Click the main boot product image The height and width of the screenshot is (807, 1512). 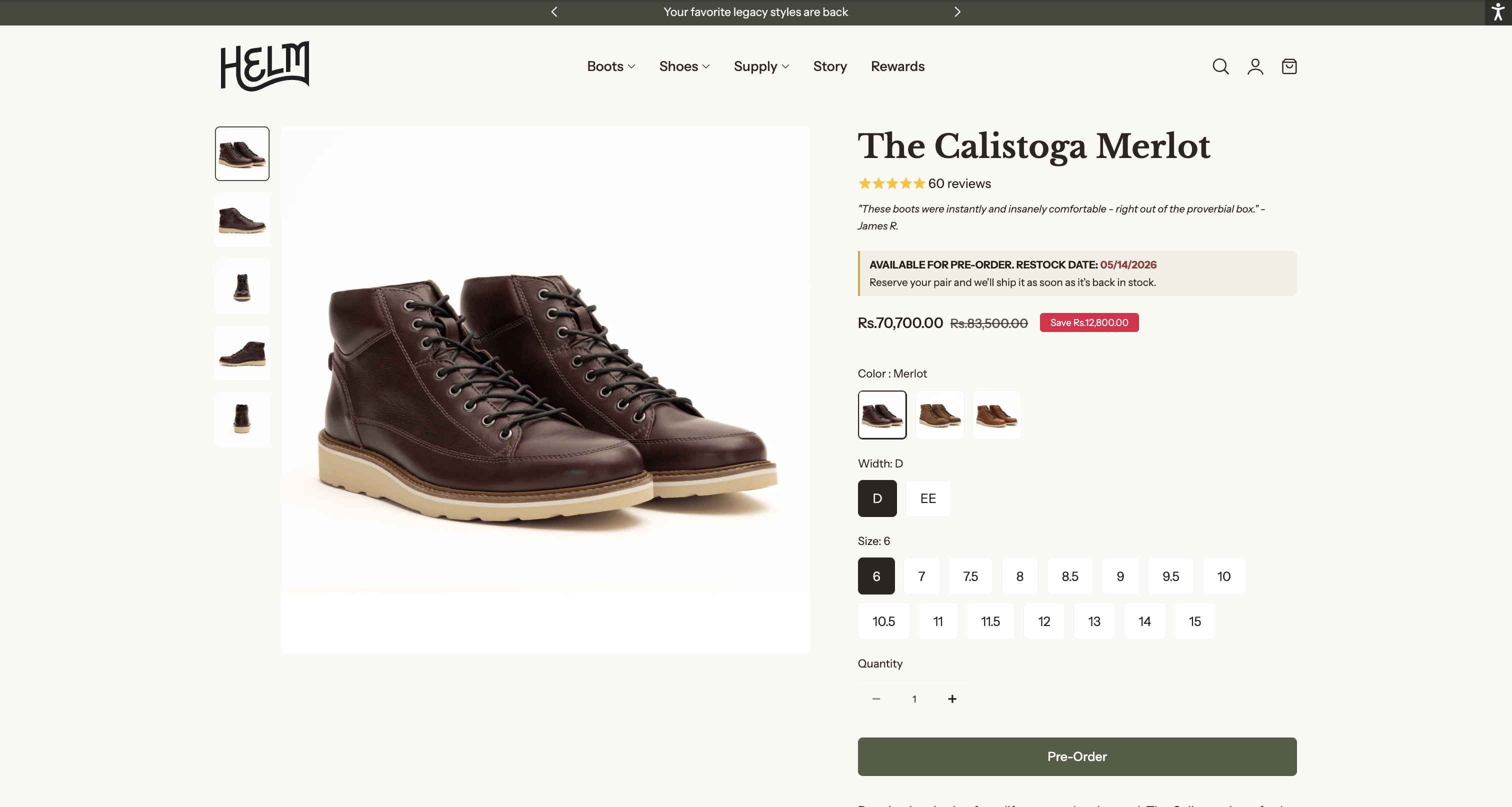tap(546, 390)
